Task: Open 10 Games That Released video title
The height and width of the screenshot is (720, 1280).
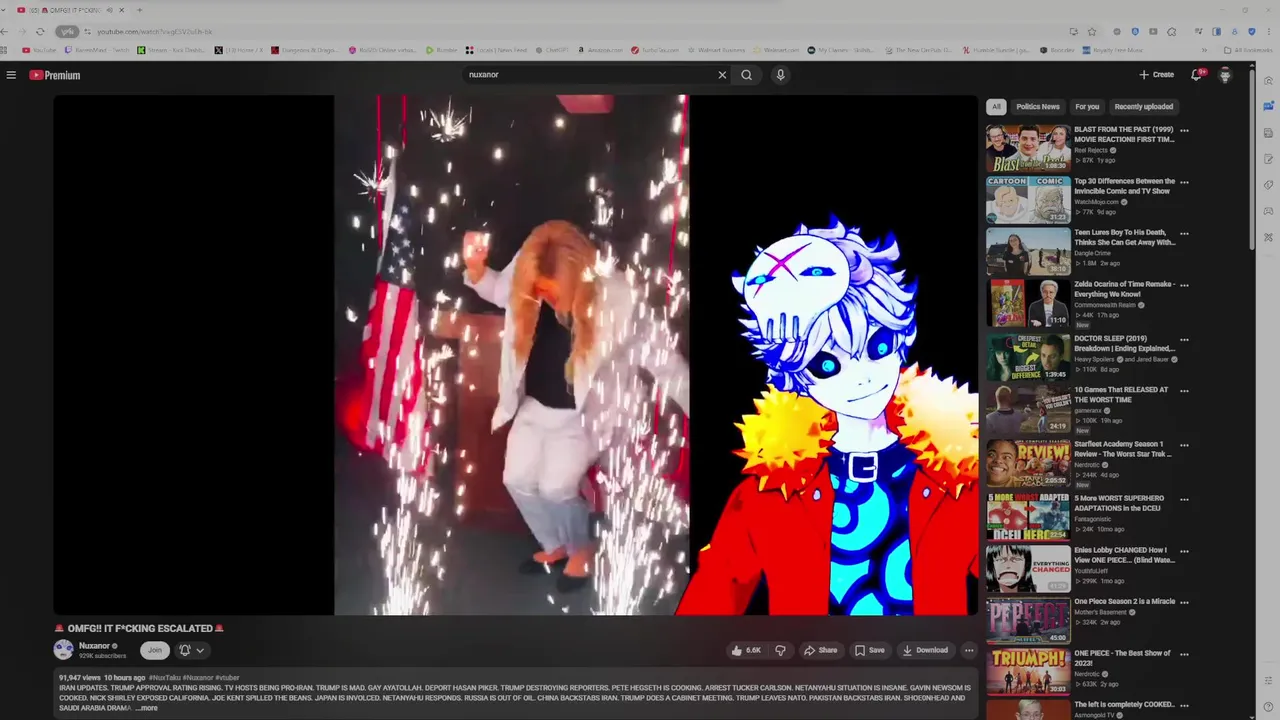Action: [x=1121, y=395]
